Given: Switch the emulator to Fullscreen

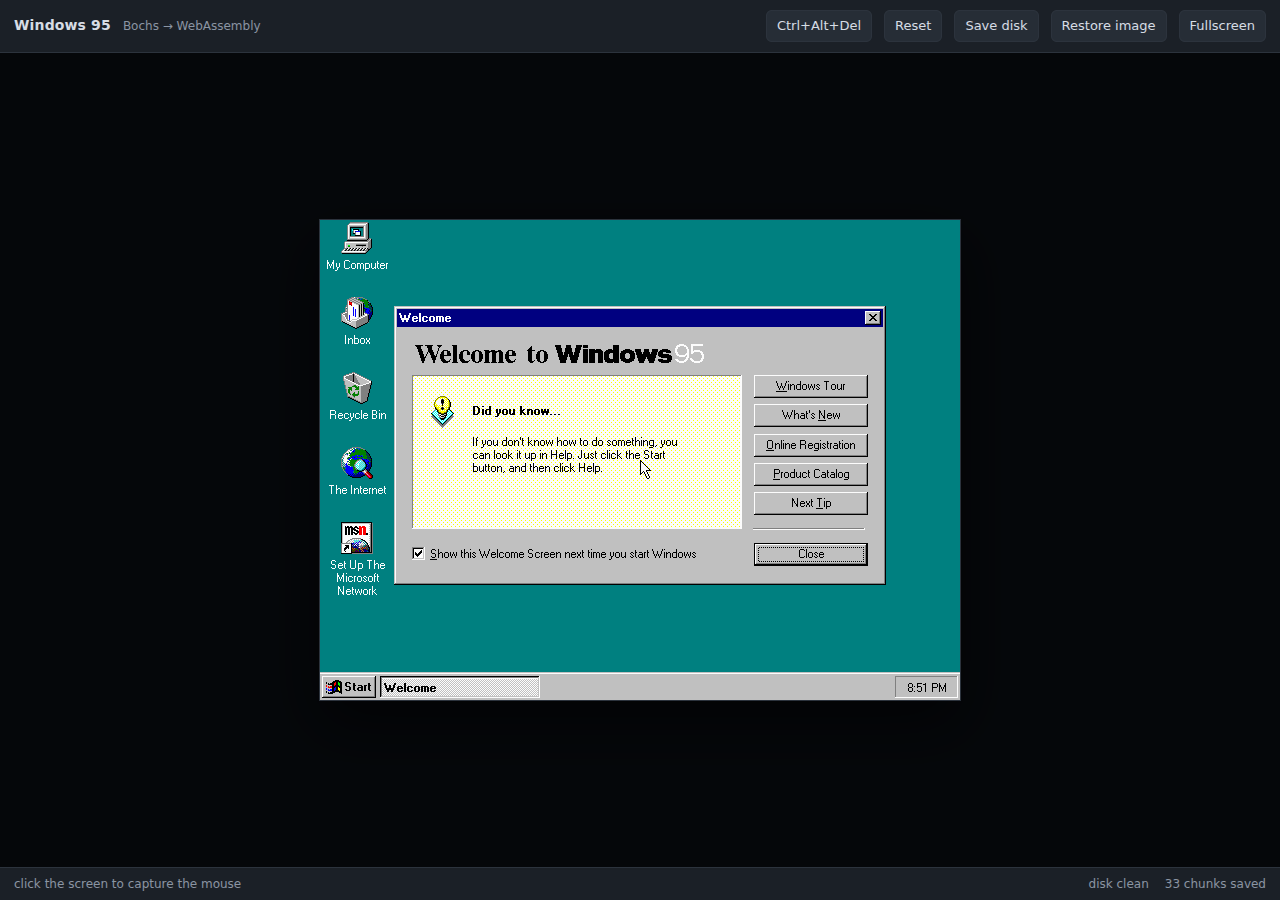Looking at the screenshot, I should (1222, 26).
